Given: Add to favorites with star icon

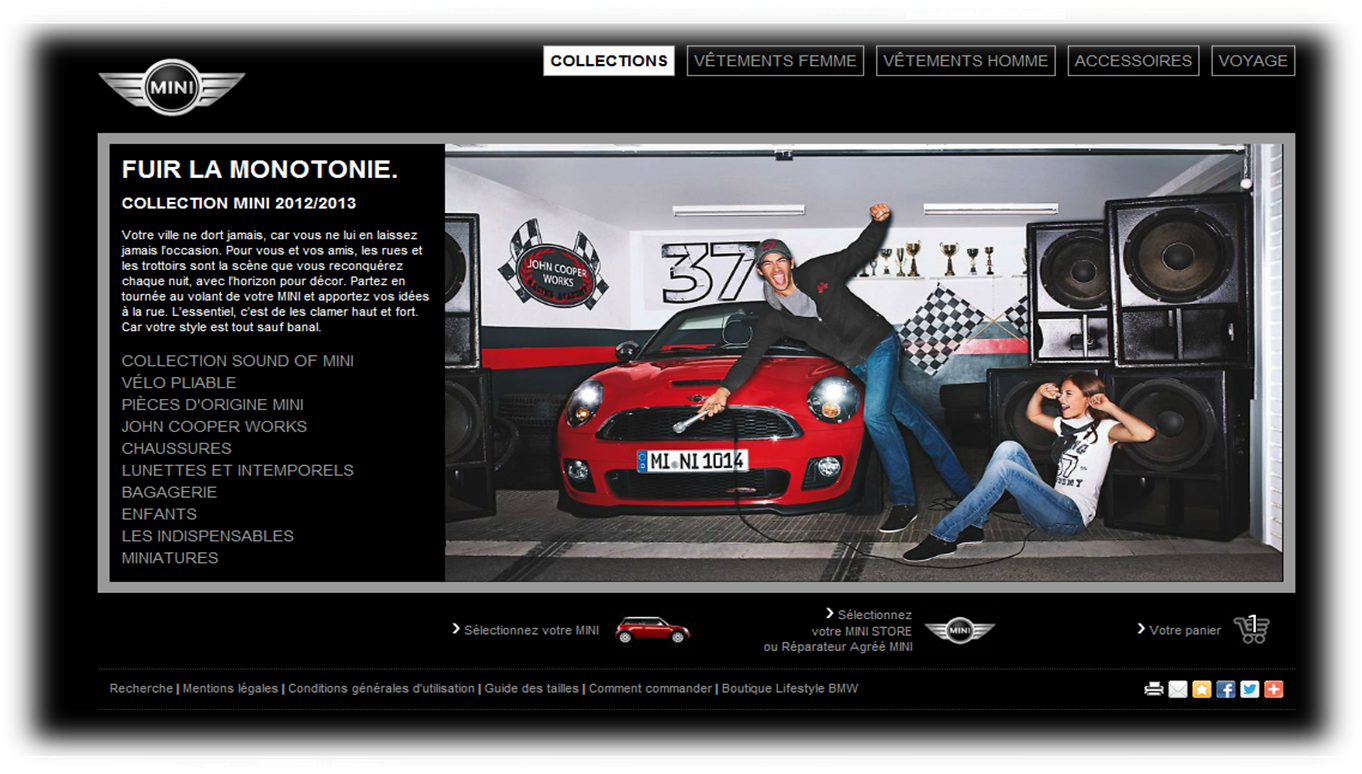Looking at the screenshot, I should point(1202,689).
